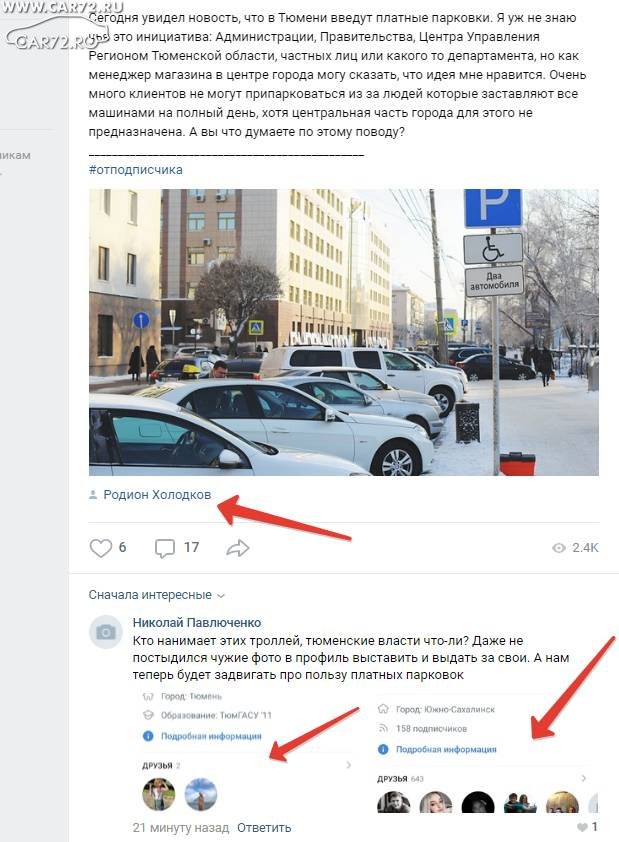Open Николай Павлюченко's profile name link
The height and width of the screenshot is (842, 619).
click(x=196, y=622)
